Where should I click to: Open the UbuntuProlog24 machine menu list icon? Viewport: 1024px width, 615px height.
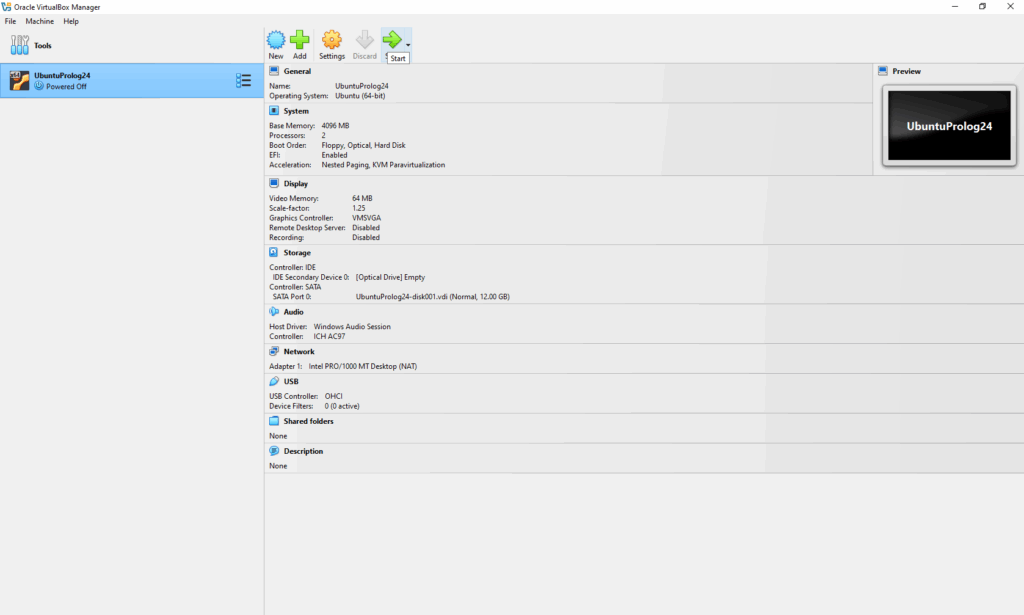click(244, 80)
